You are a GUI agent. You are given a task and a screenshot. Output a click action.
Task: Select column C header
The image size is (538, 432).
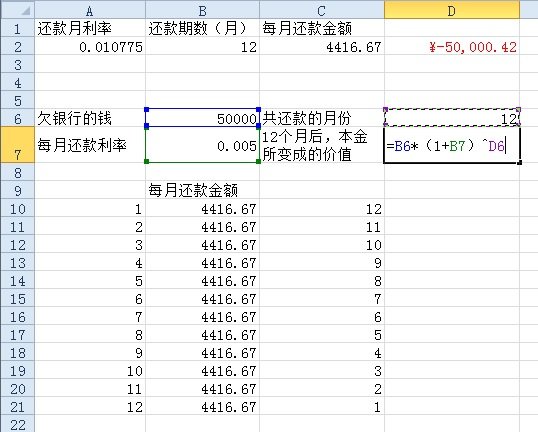(322, 9)
